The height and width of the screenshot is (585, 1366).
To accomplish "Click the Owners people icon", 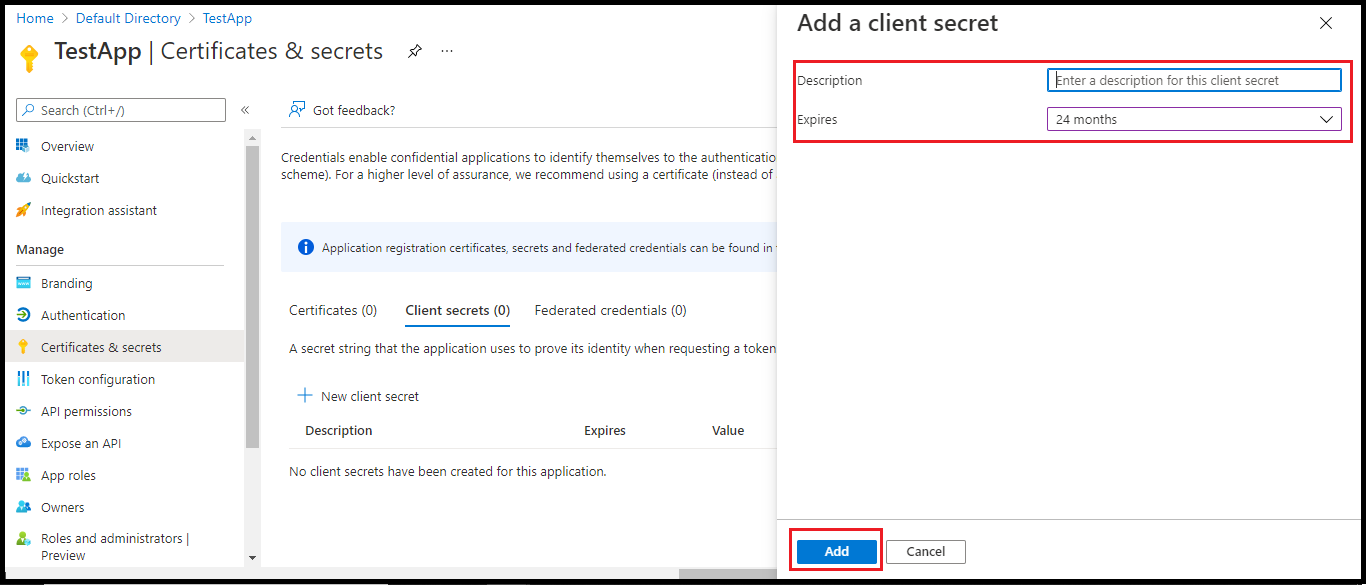I will click(23, 507).
